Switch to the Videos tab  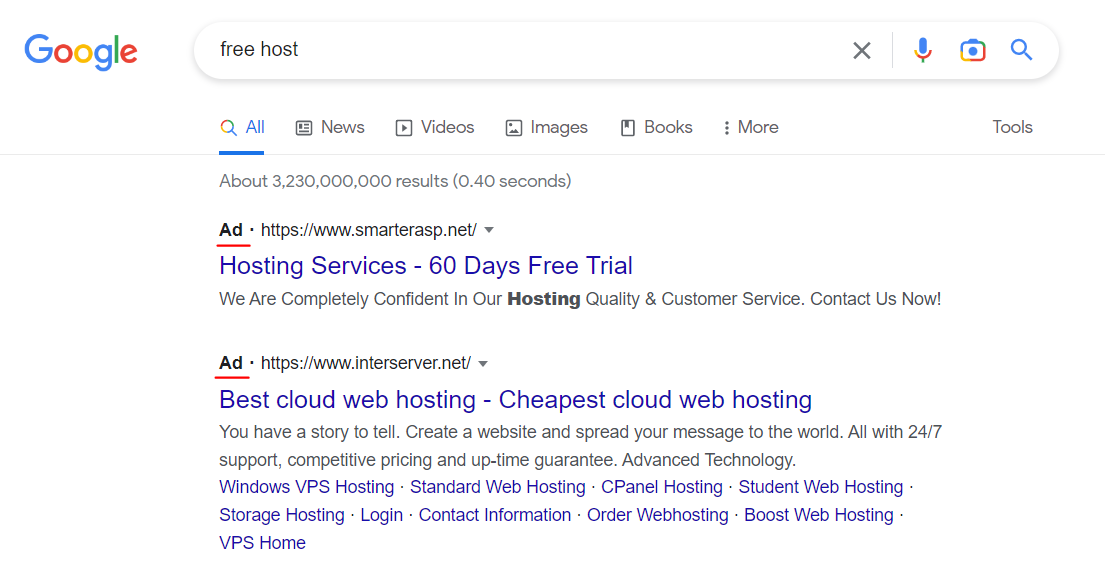pos(435,127)
